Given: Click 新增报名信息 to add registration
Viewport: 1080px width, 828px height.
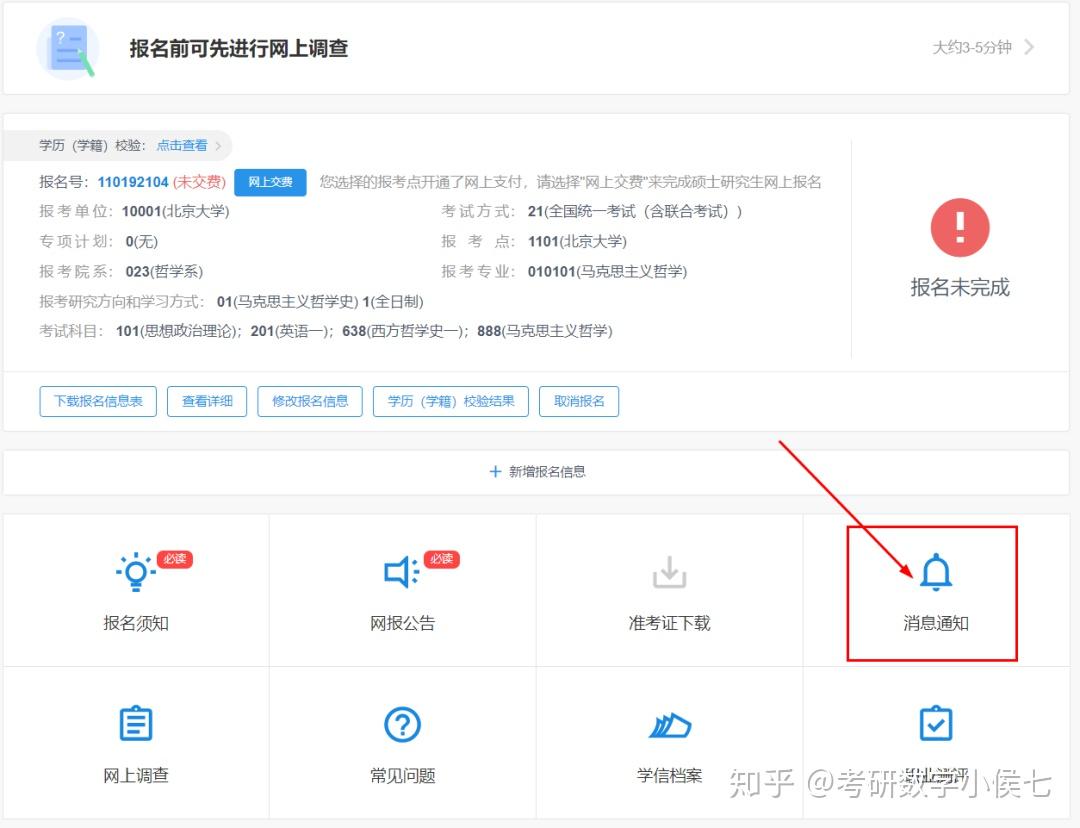Looking at the screenshot, I should [537, 471].
